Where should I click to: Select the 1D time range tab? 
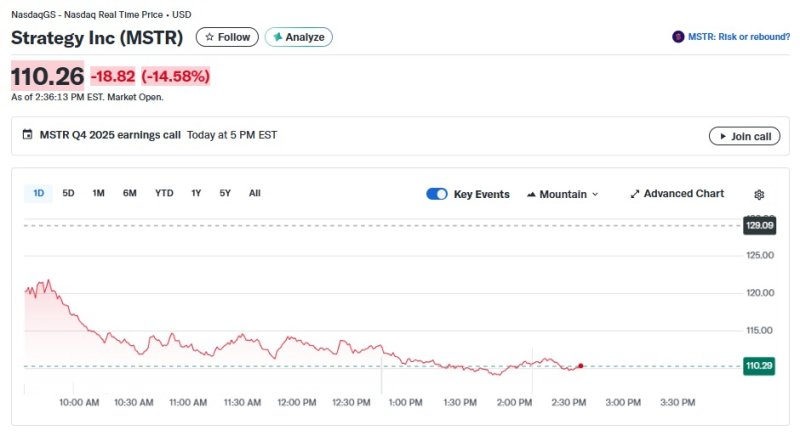pos(39,193)
